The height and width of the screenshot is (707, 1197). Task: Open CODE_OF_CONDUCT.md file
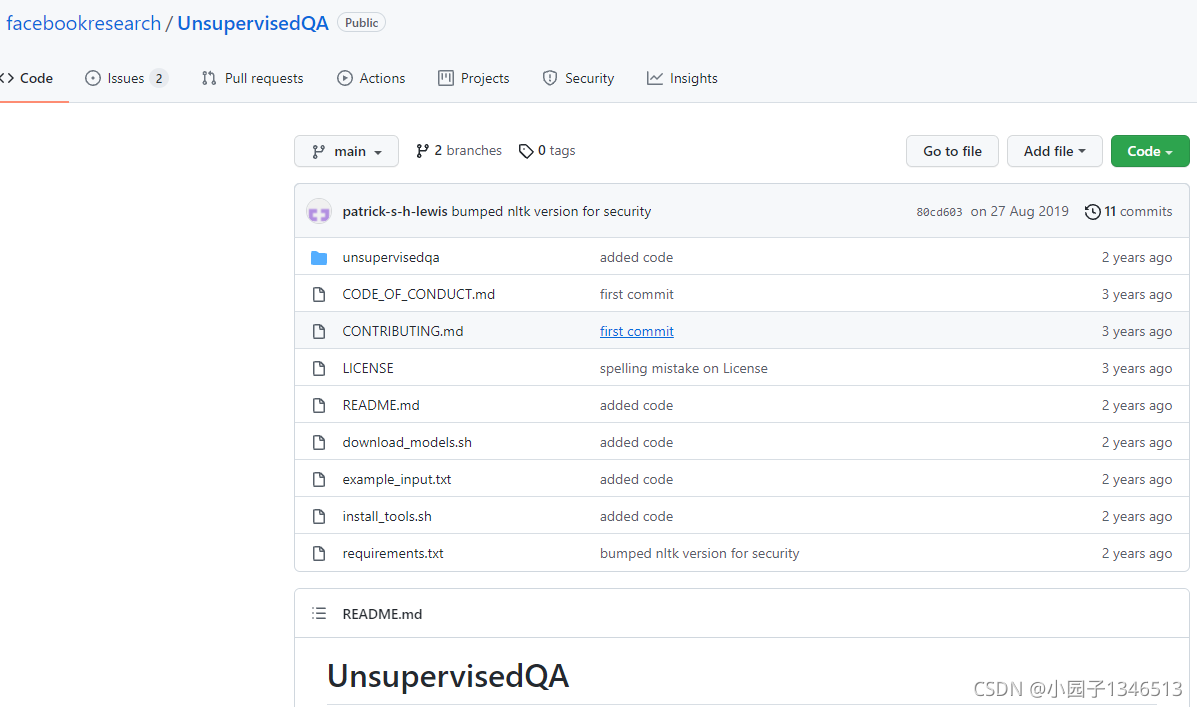(x=418, y=294)
